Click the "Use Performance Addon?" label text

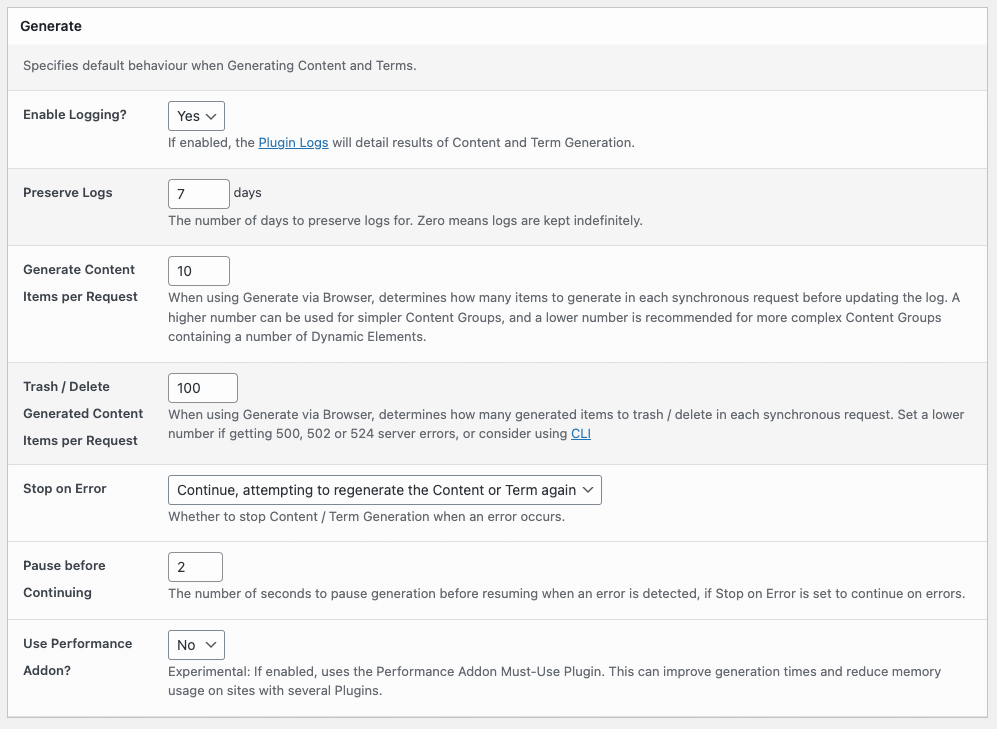coord(77,657)
